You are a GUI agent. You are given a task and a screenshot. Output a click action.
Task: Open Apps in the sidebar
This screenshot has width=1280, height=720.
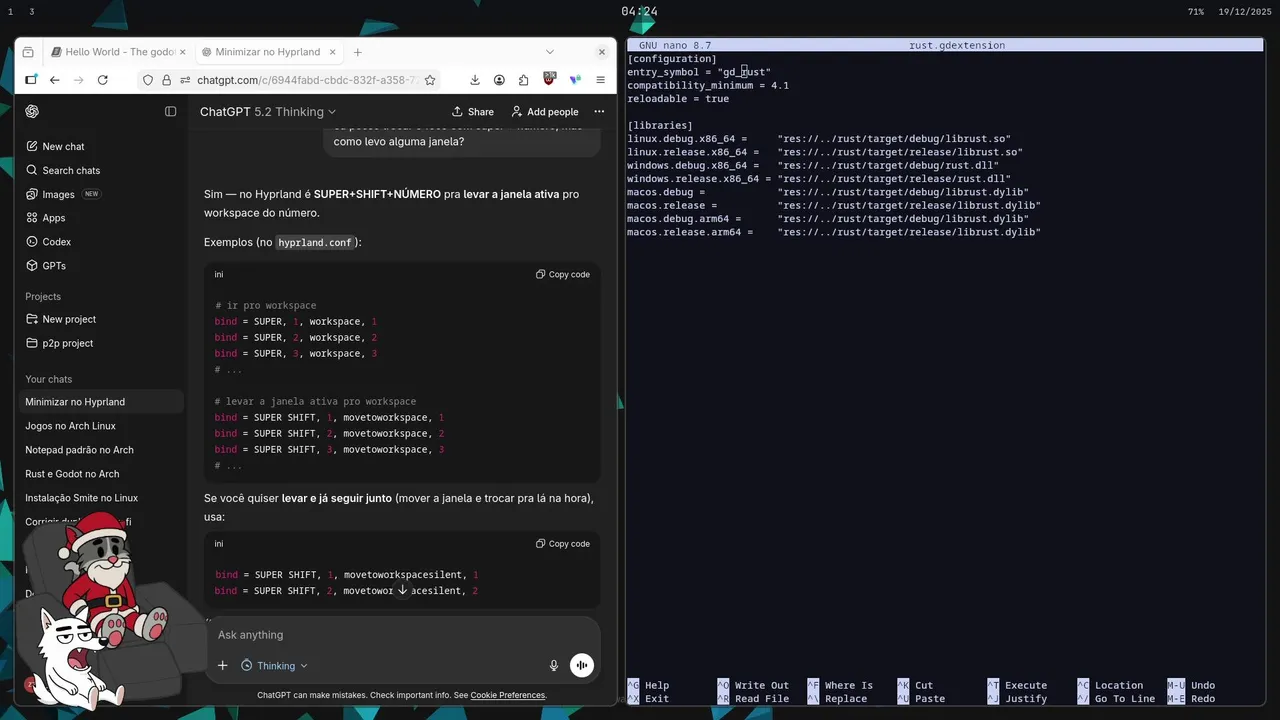(54, 218)
